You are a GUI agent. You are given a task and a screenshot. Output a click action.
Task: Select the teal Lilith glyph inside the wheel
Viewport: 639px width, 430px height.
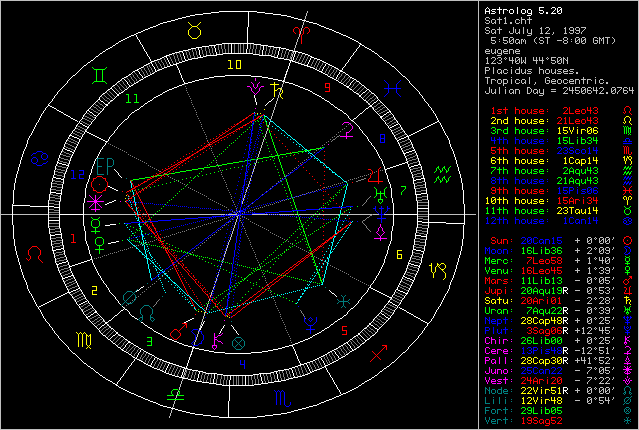(x=130, y=298)
